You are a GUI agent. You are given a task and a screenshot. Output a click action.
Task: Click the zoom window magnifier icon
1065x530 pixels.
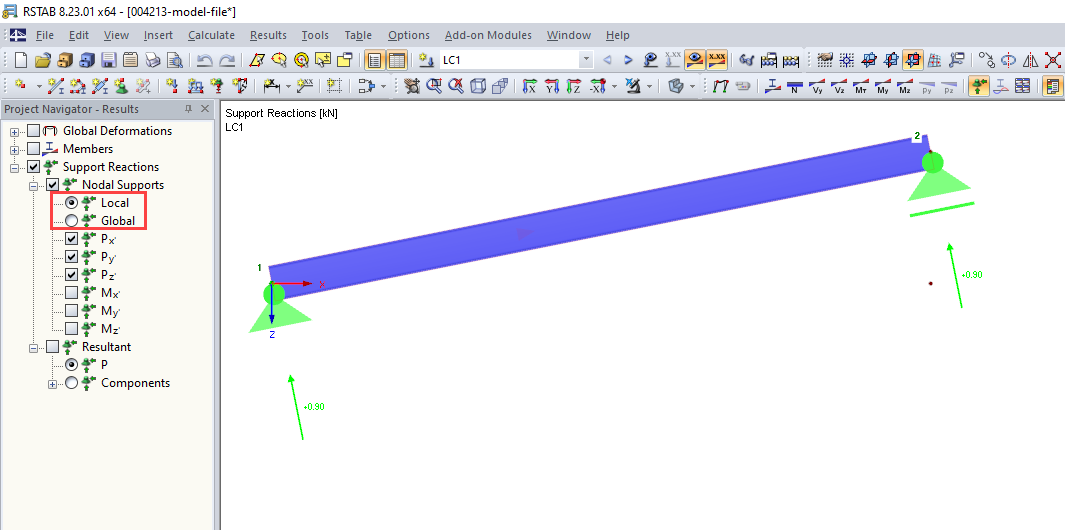click(433, 86)
